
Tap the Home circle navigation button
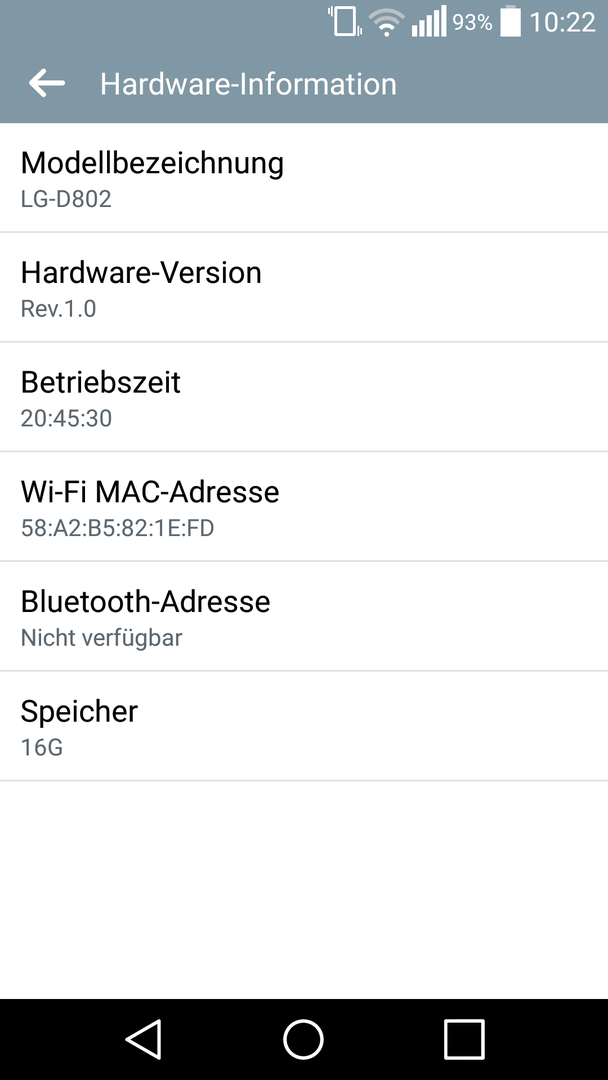pos(304,1039)
